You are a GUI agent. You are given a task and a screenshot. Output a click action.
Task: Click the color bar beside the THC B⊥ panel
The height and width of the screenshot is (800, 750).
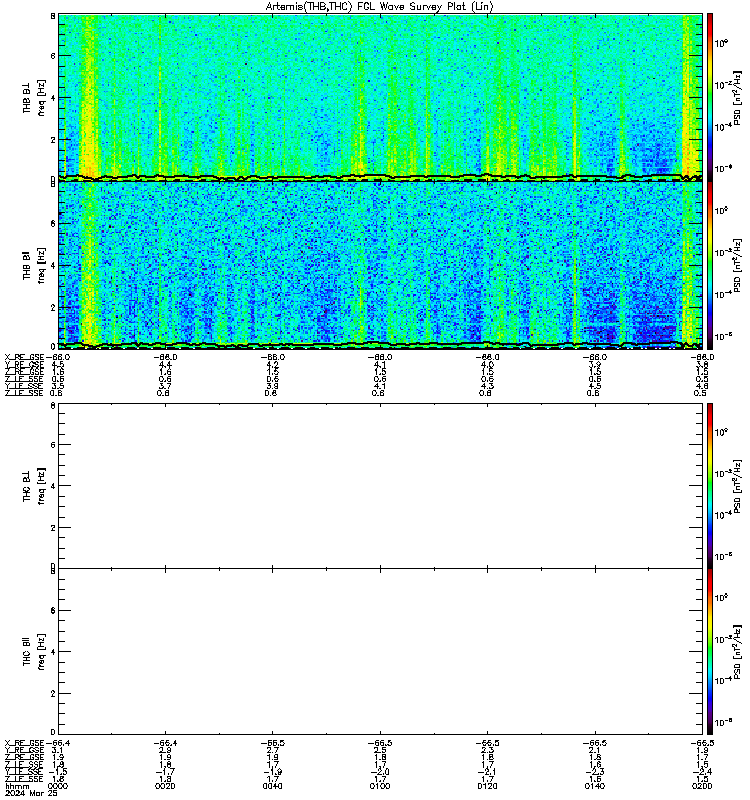(710, 486)
